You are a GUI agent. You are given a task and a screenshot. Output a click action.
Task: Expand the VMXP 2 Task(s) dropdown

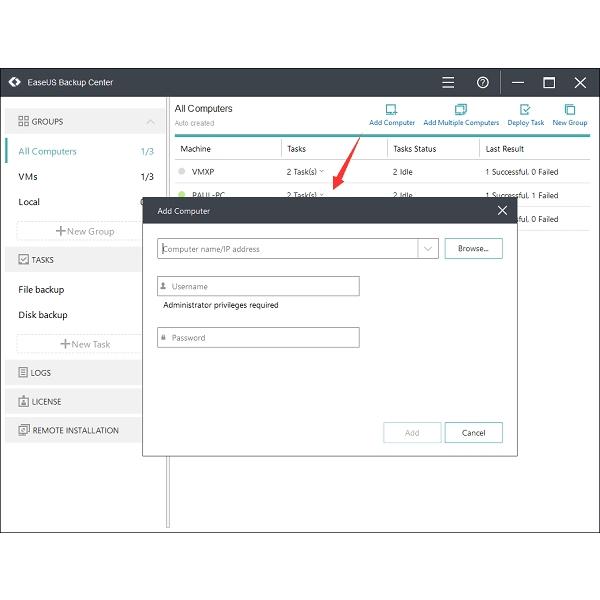click(321, 172)
